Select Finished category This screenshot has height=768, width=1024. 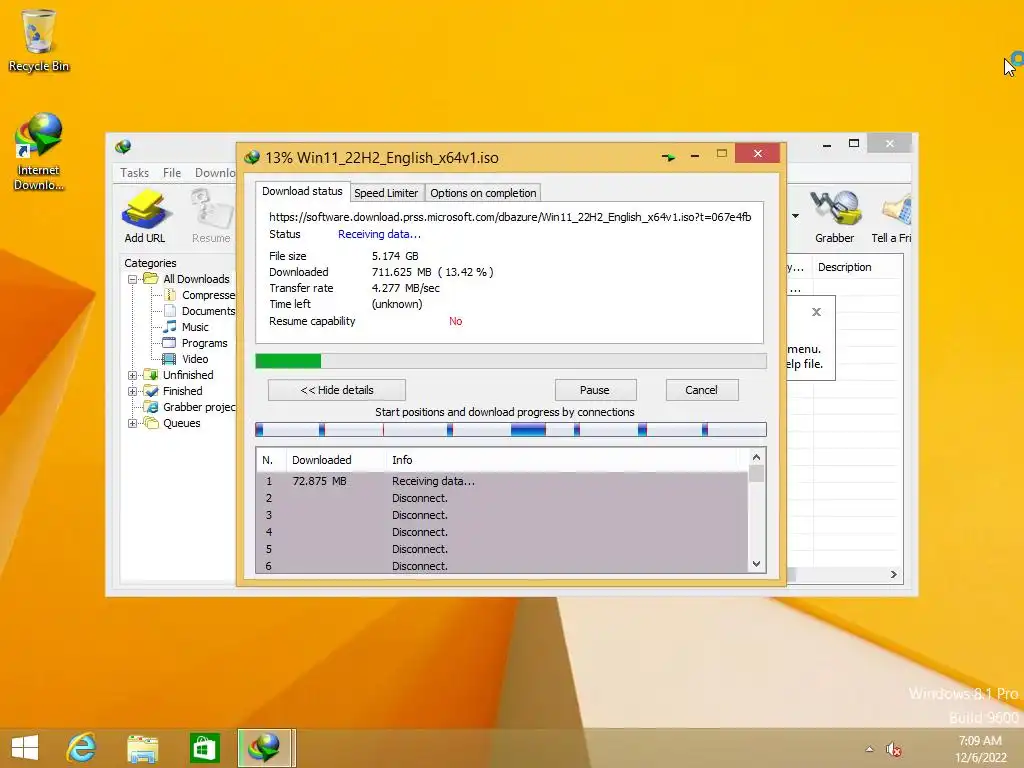click(182, 391)
